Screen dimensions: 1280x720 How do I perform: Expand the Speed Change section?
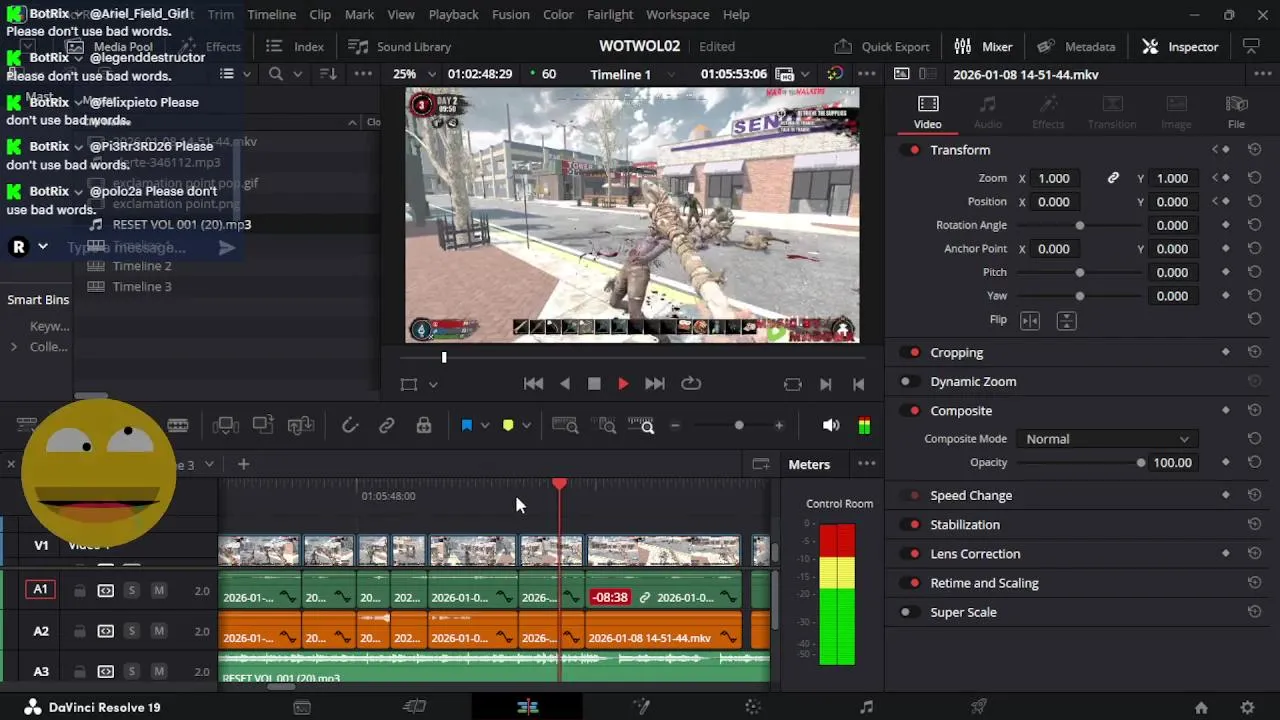(x=970, y=496)
